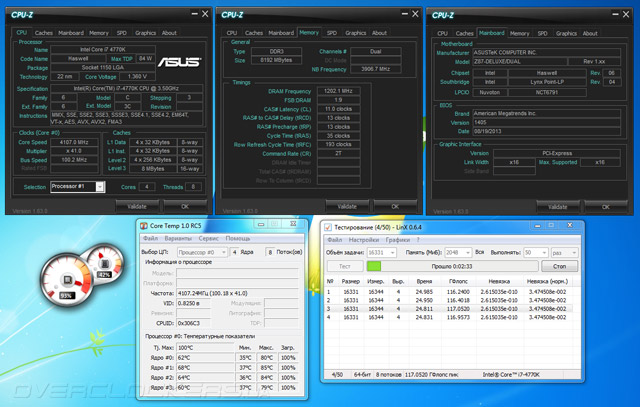
Task: Minimize the left CPU-Z CPU window
Action: (x=195, y=14)
